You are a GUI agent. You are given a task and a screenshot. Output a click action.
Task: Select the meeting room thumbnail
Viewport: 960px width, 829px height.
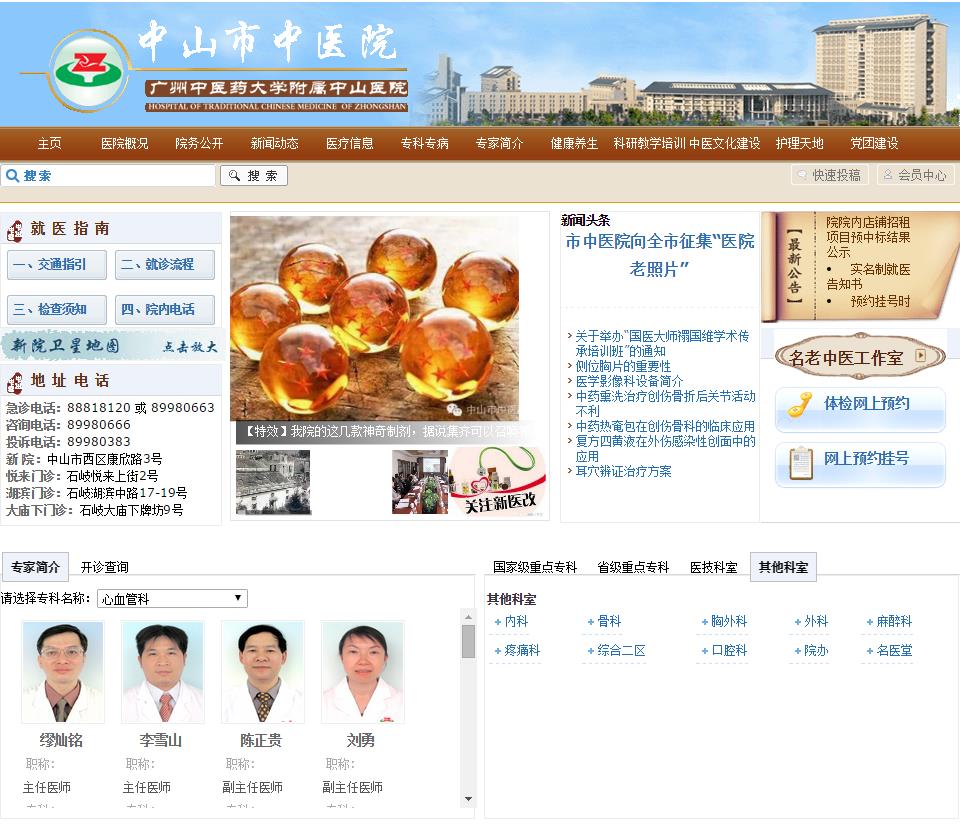click(421, 482)
